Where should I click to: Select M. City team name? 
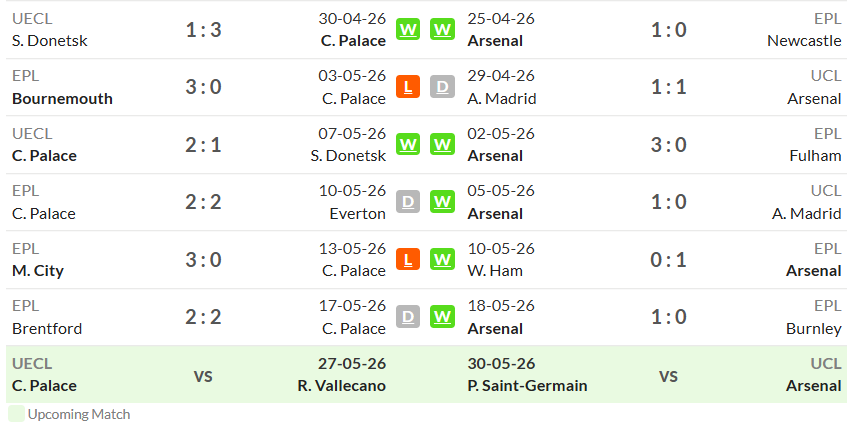[38, 271]
